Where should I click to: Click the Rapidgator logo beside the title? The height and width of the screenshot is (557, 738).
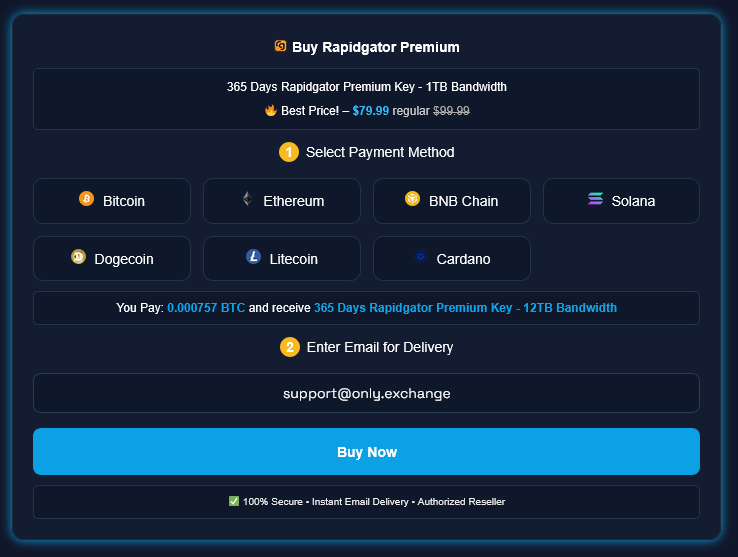[x=281, y=46]
